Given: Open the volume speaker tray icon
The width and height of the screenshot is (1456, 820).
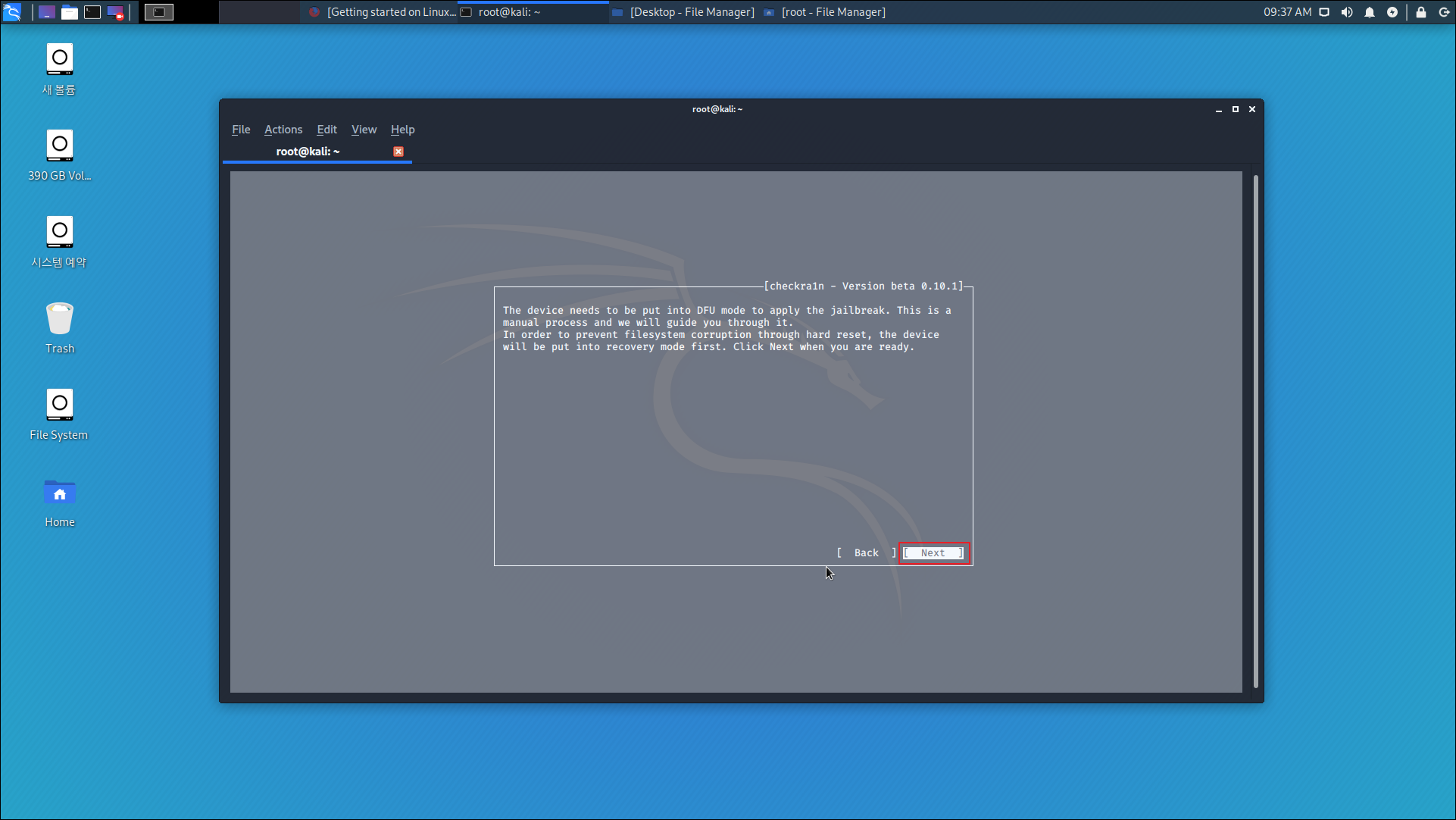Looking at the screenshot, I should (x=1347, y=12).
